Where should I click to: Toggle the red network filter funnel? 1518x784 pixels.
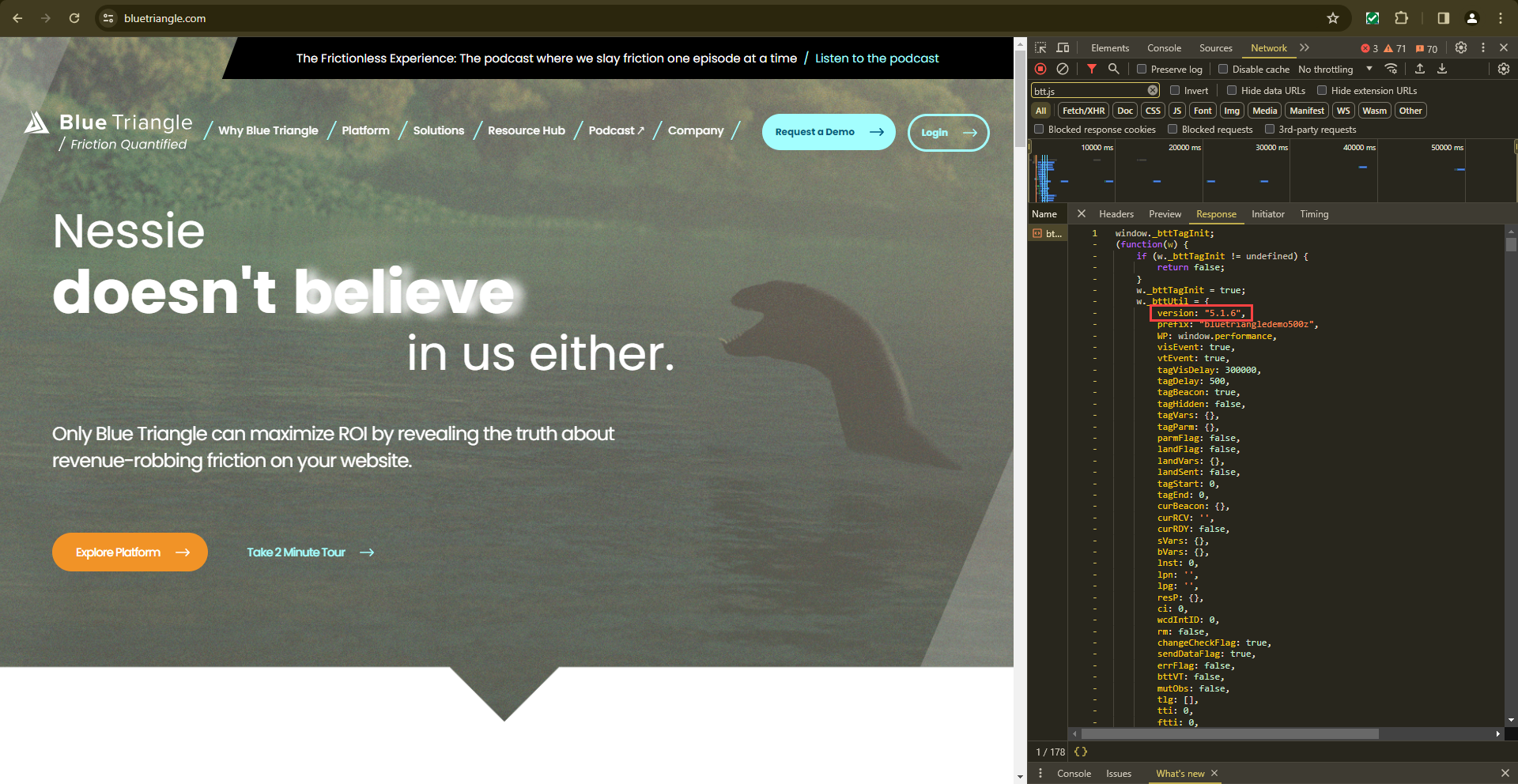coord(1092,69)
